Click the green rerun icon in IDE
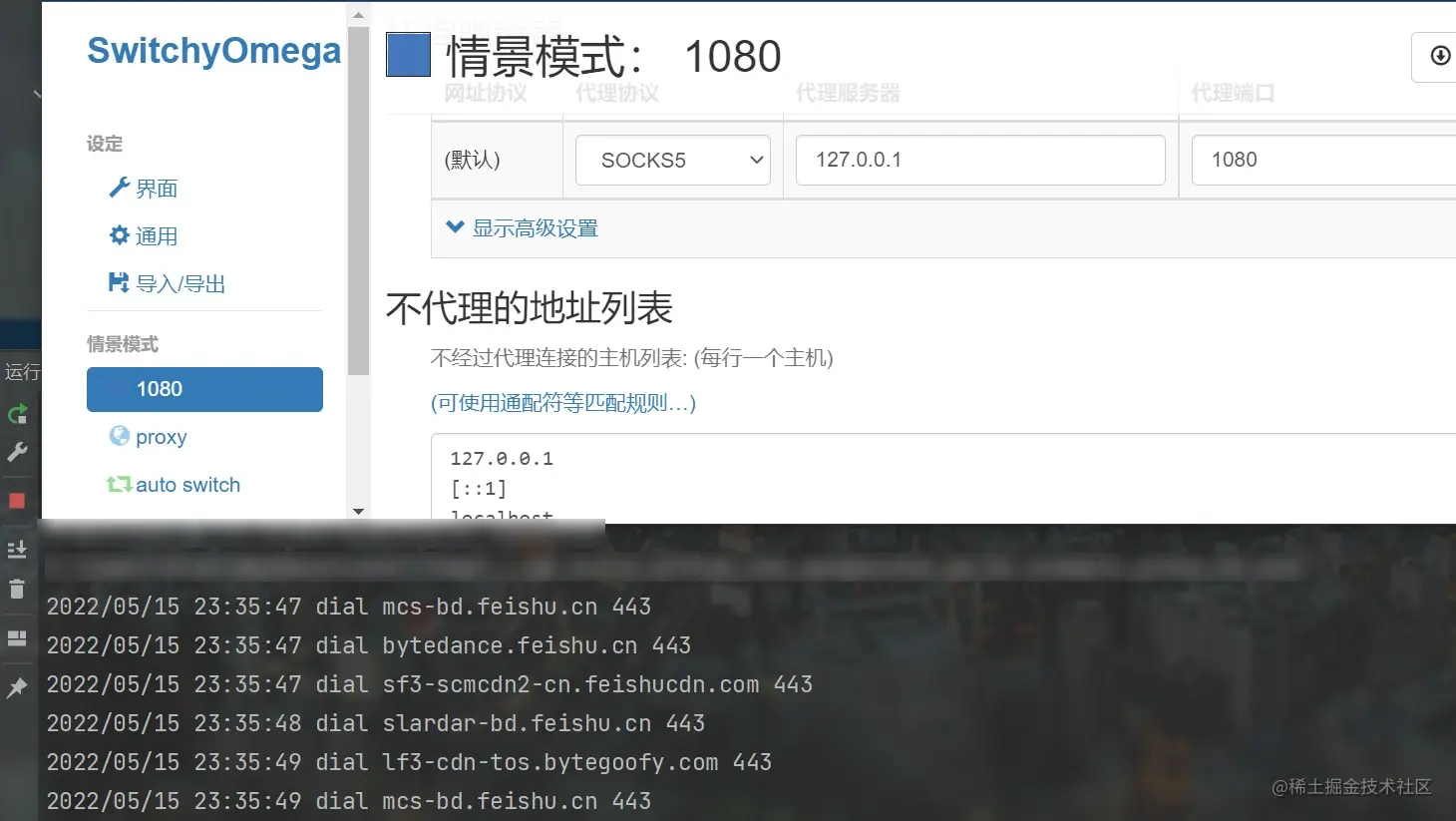The height and width of the screenshot is (821, 1456). point(17,414)
